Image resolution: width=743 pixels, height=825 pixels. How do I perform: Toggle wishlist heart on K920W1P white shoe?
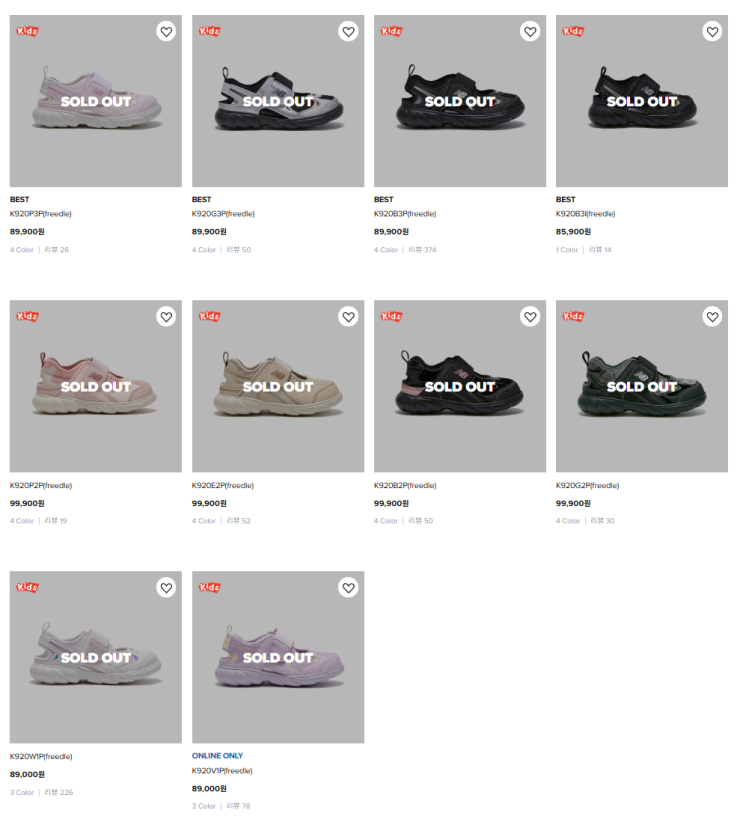[166, 588]
